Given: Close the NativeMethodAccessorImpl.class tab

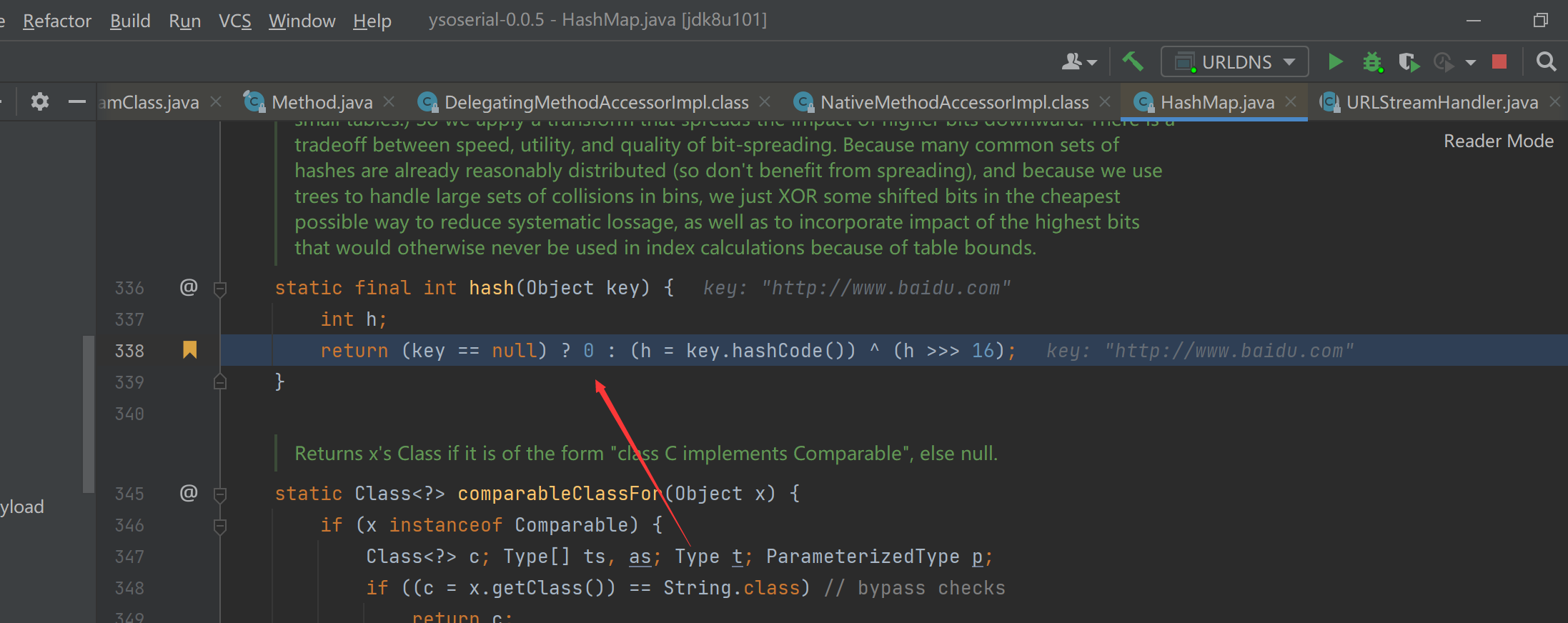Looking at the screenshot, I should point(1105,102).
